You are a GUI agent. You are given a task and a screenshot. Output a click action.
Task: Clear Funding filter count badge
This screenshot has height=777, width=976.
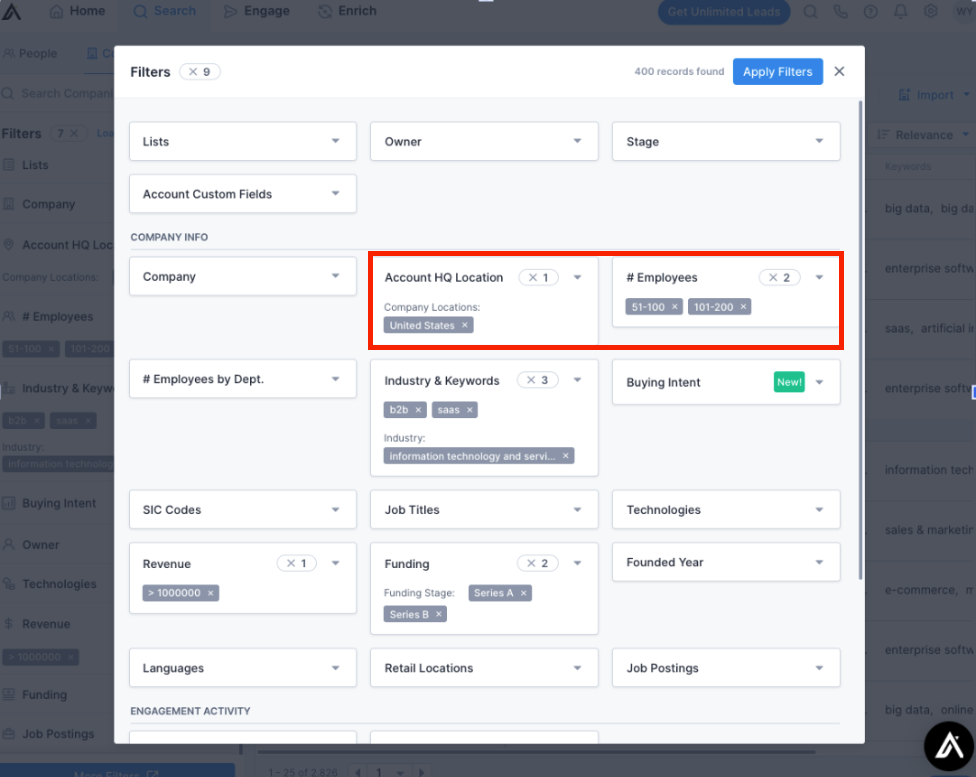pyautogui.click(x=538, y=563)
